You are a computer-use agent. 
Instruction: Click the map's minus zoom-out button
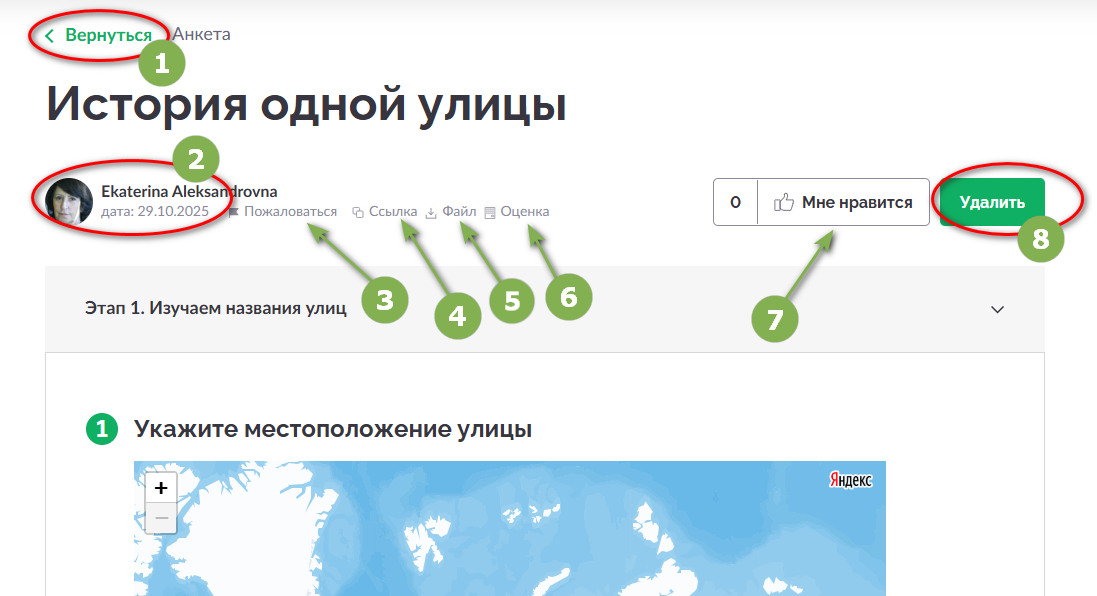coord(161,519)
